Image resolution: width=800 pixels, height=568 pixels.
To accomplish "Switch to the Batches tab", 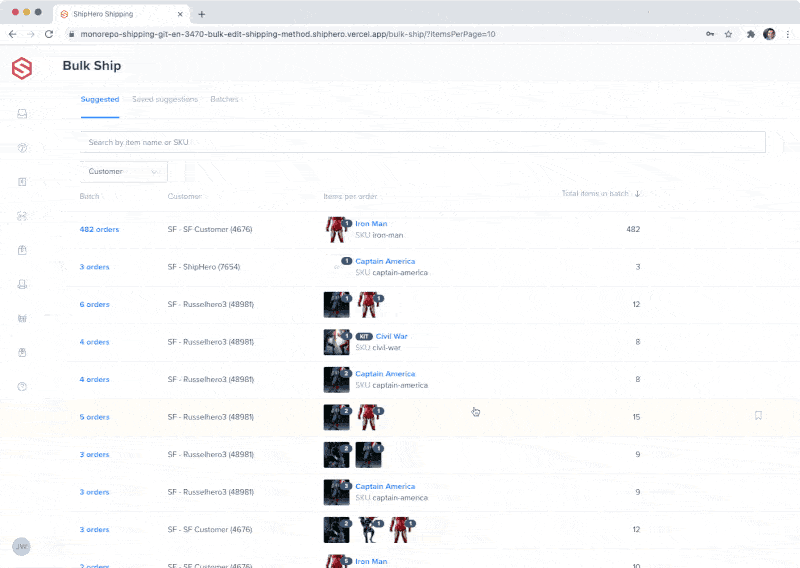I will point(224,100).
